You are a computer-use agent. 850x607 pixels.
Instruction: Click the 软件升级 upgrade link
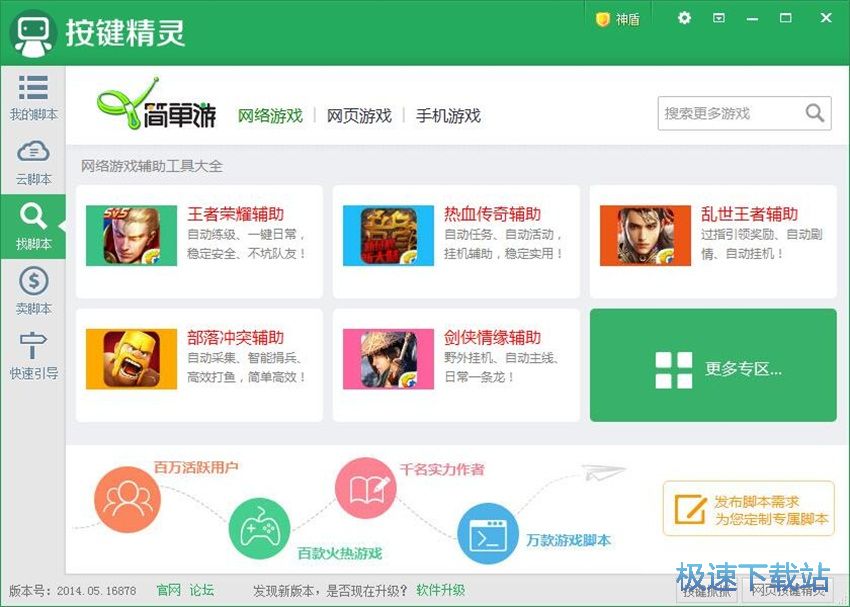440,590
